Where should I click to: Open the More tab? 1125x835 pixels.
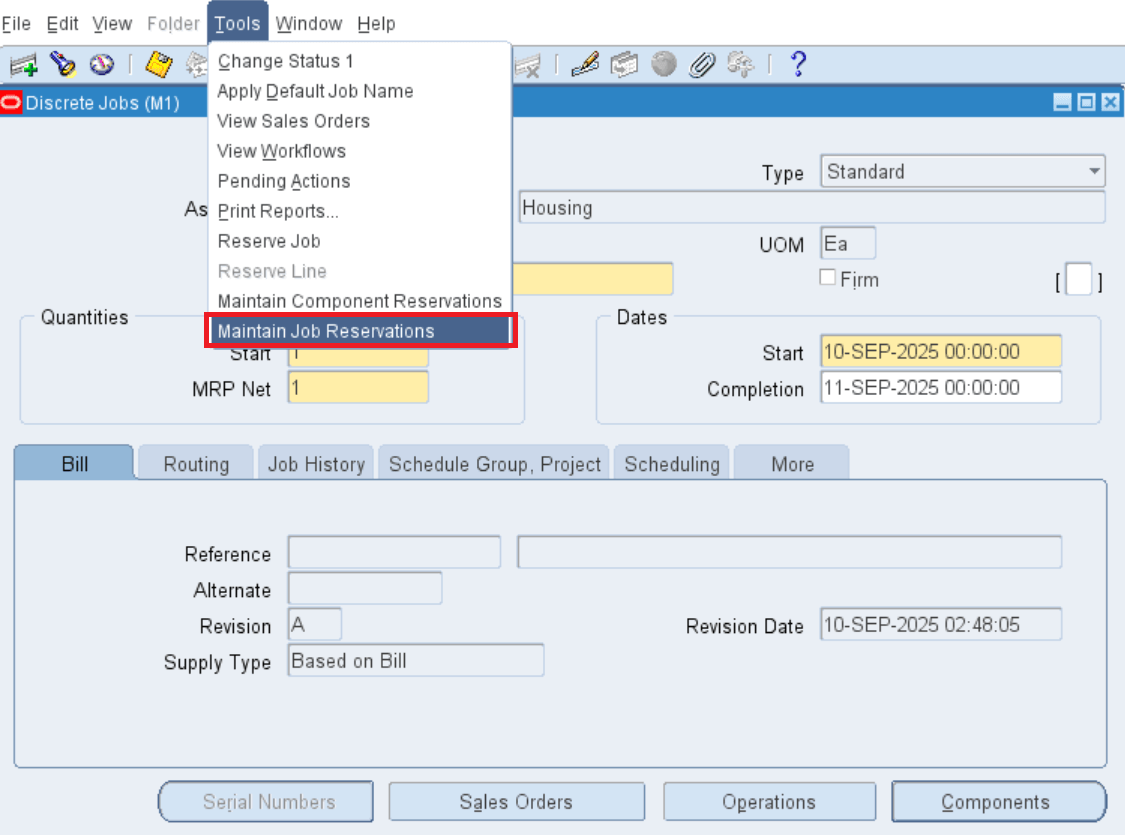pyautogui.click(x=792, y=463)
